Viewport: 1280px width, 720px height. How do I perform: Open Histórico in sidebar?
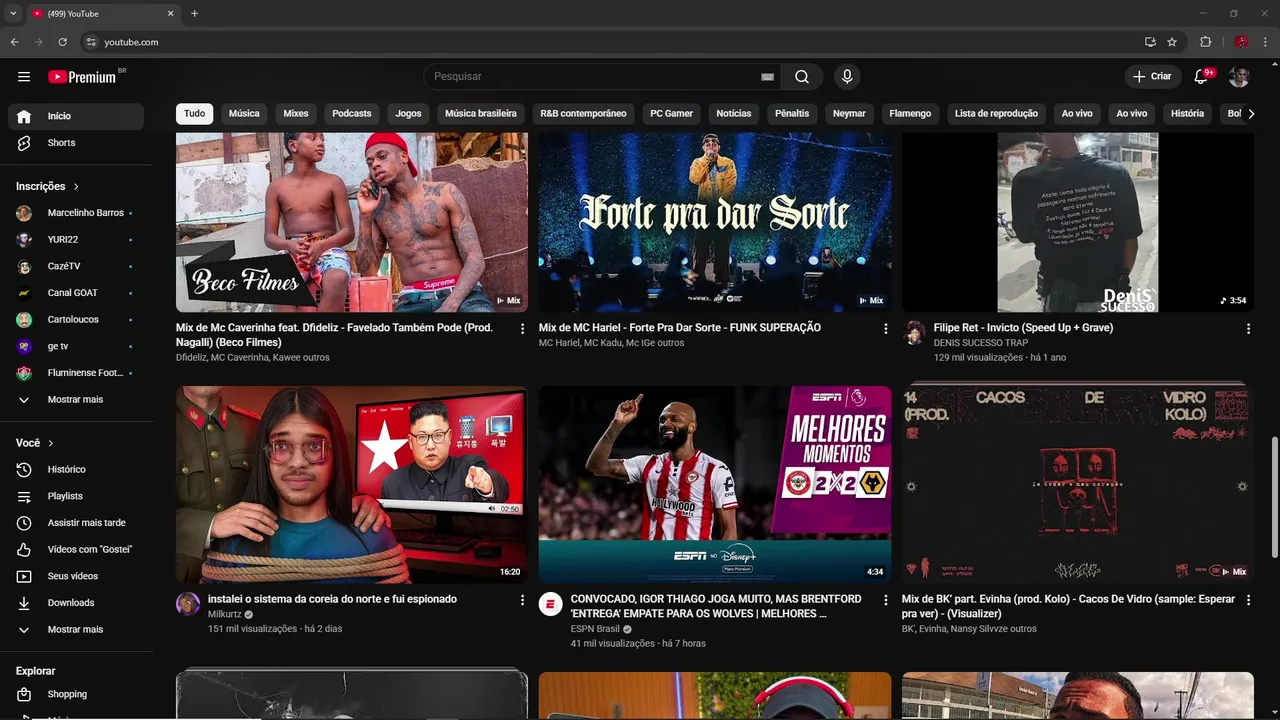pos(76,469)
